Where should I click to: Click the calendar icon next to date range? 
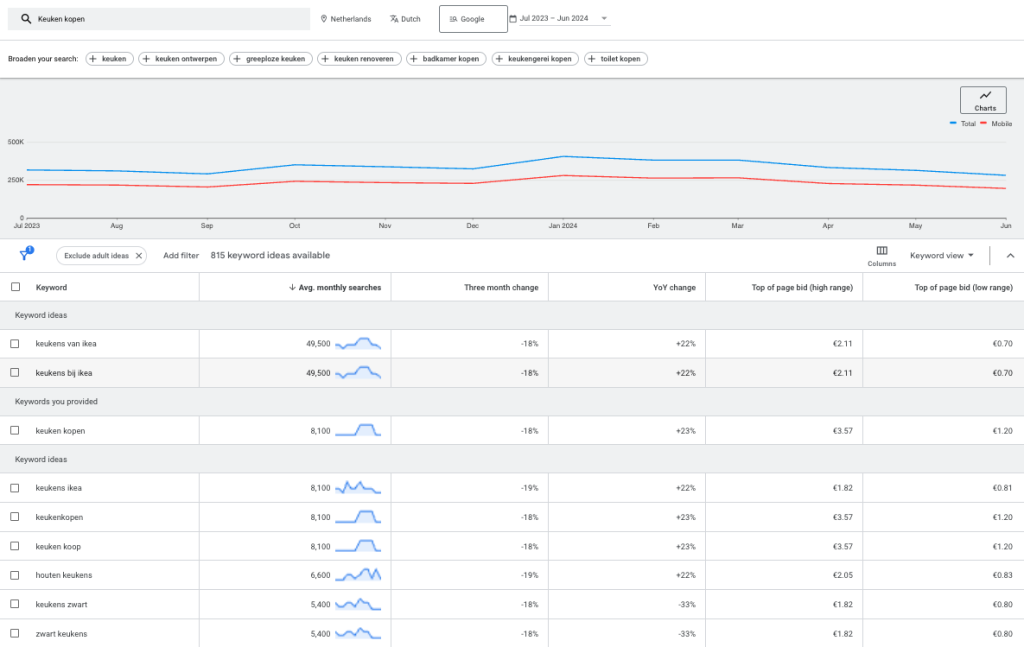(513, 18)
